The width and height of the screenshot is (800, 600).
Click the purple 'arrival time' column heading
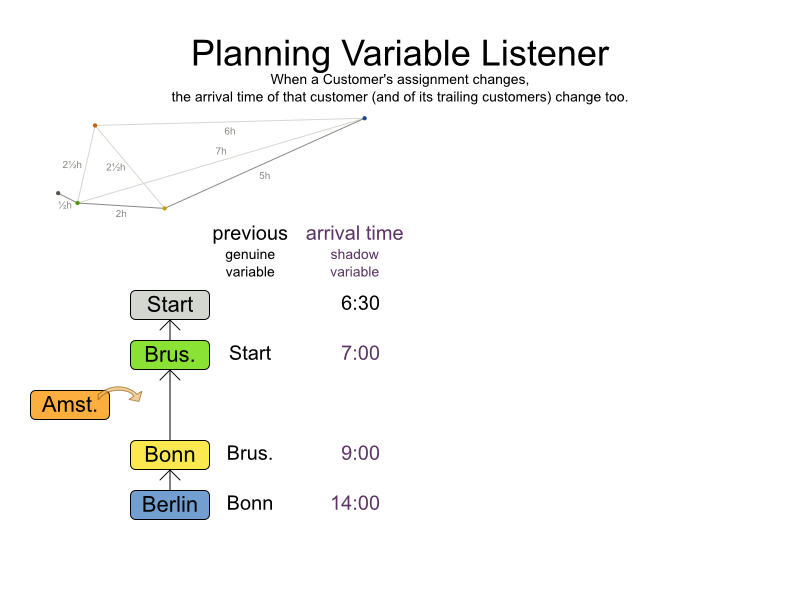pyautogui.click(x=354, y=234)
